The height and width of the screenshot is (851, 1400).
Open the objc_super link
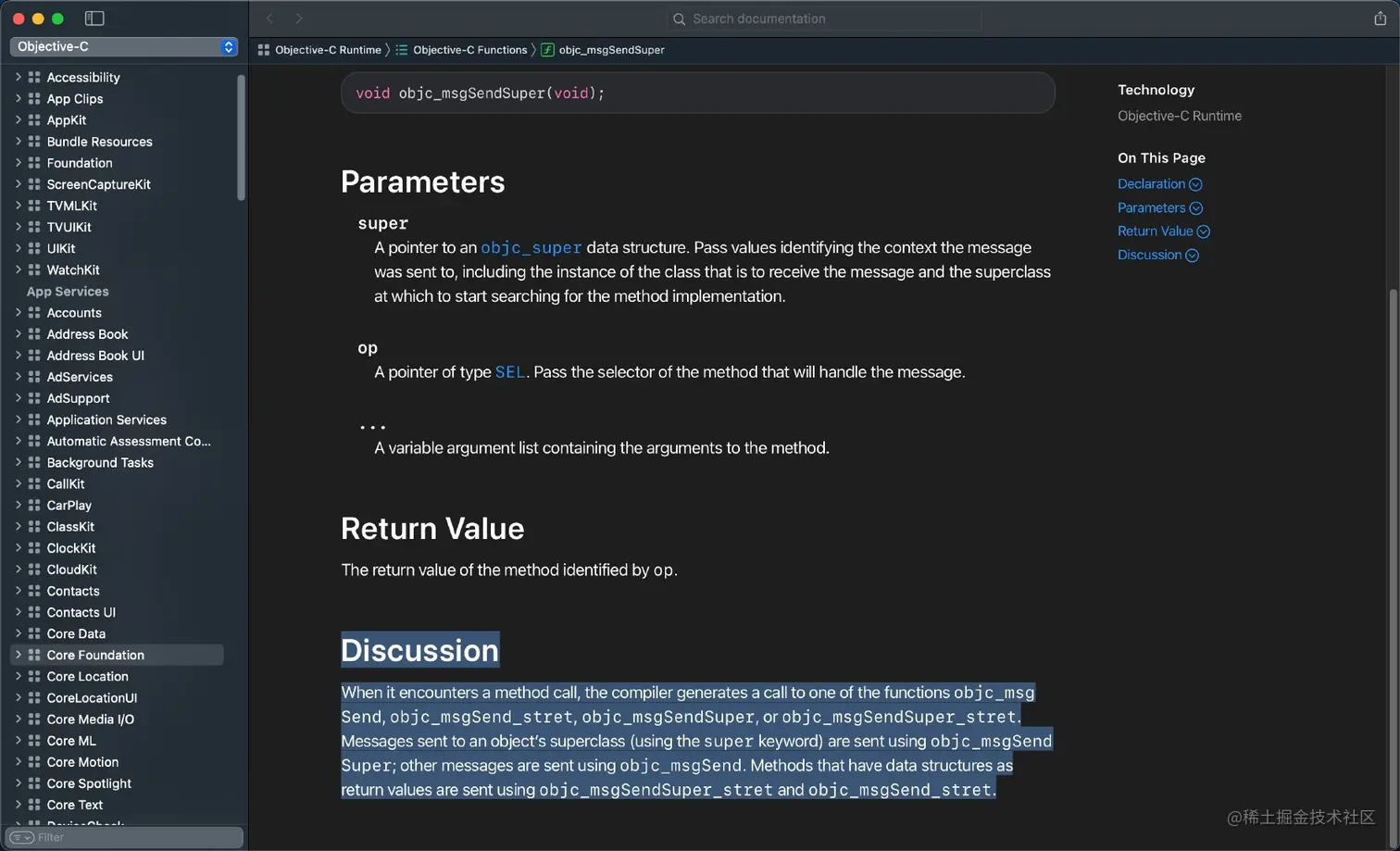coord(531,248)
